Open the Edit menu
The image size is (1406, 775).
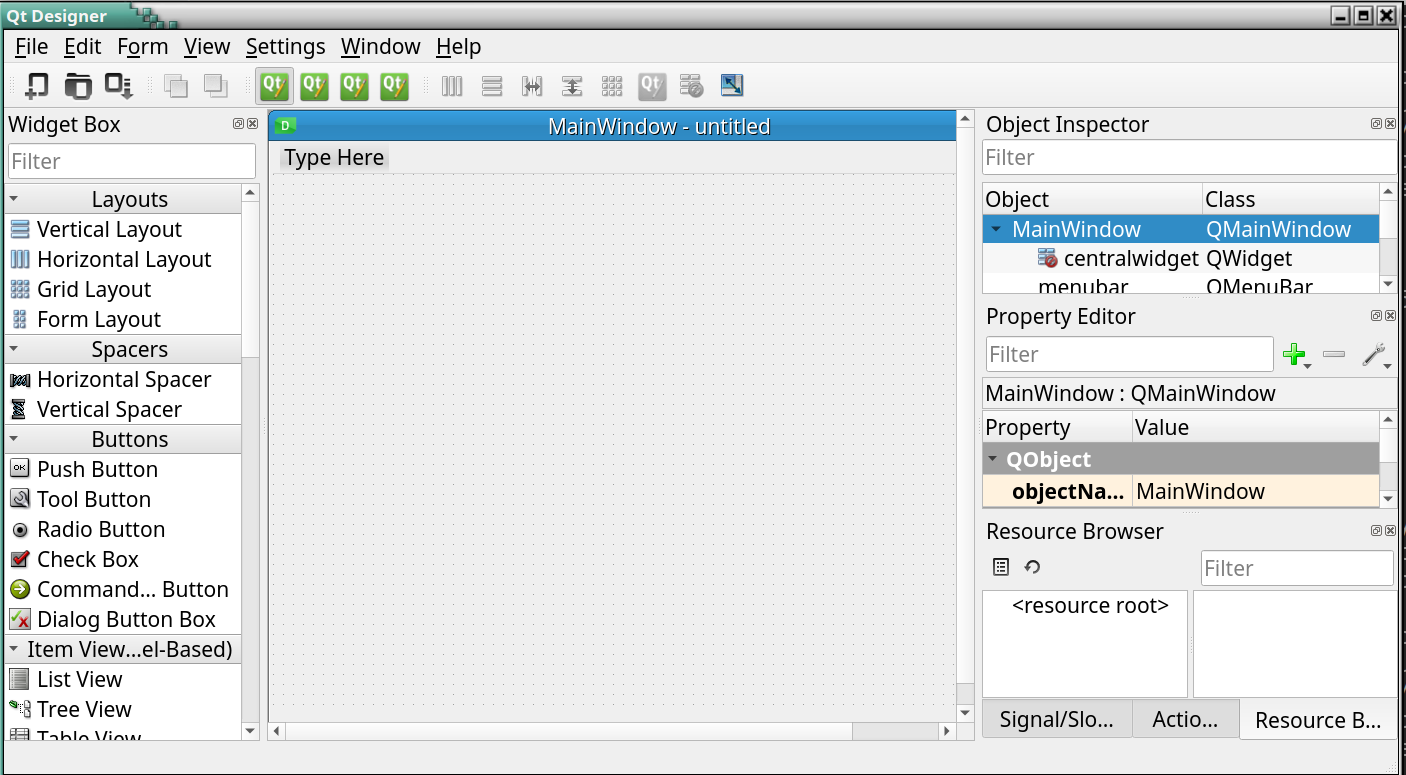click(x=83, y=46)
